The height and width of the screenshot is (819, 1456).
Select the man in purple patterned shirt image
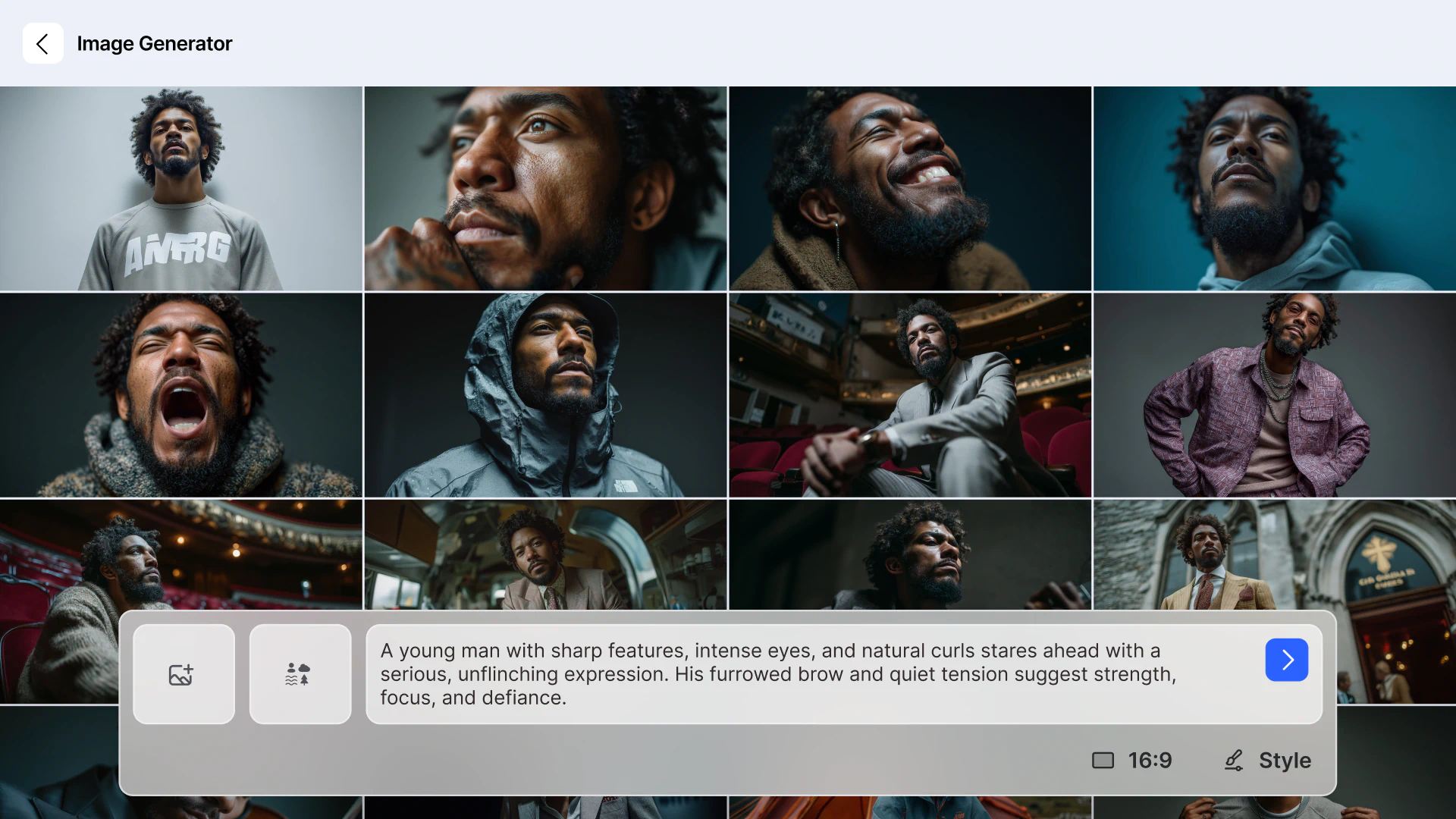tap(1275, 395)
